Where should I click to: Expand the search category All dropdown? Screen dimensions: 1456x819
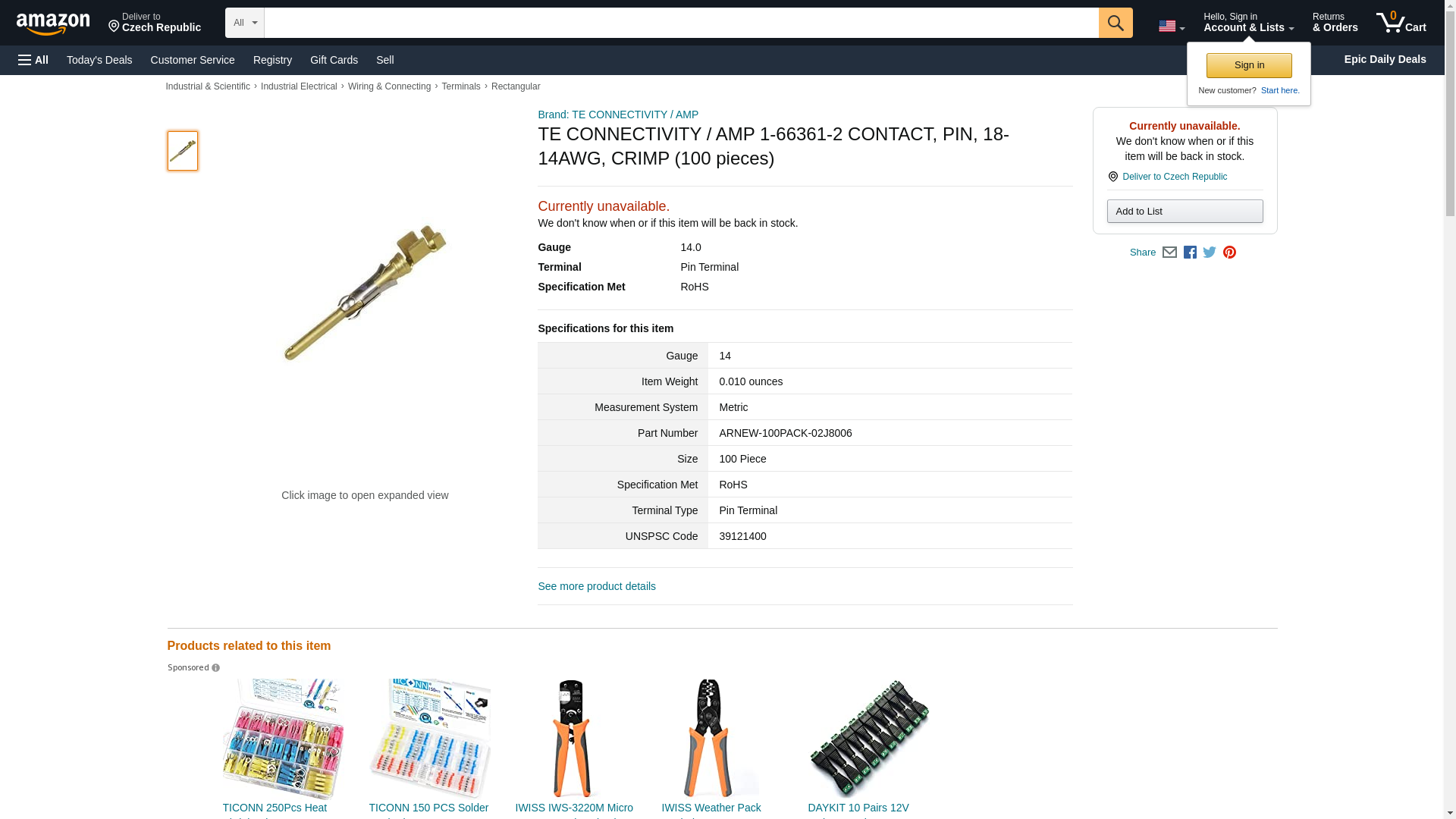[x=244, y=23]
